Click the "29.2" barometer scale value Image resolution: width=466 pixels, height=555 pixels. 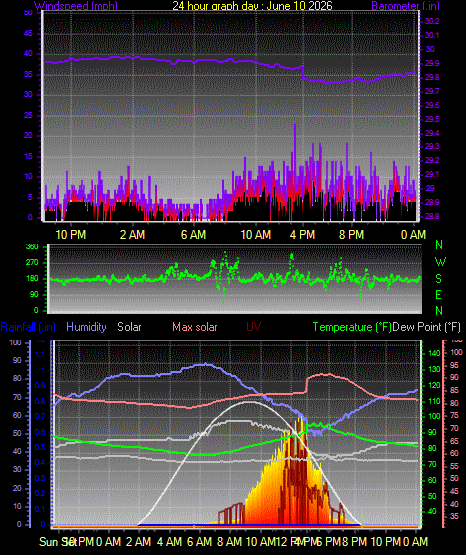click(432, 160)
